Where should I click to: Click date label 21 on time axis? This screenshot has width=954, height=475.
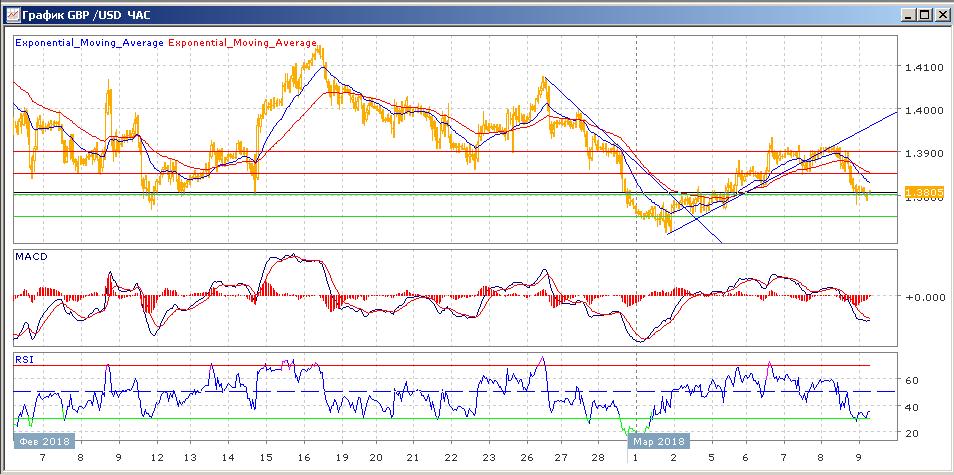click(x=414, y=457)
